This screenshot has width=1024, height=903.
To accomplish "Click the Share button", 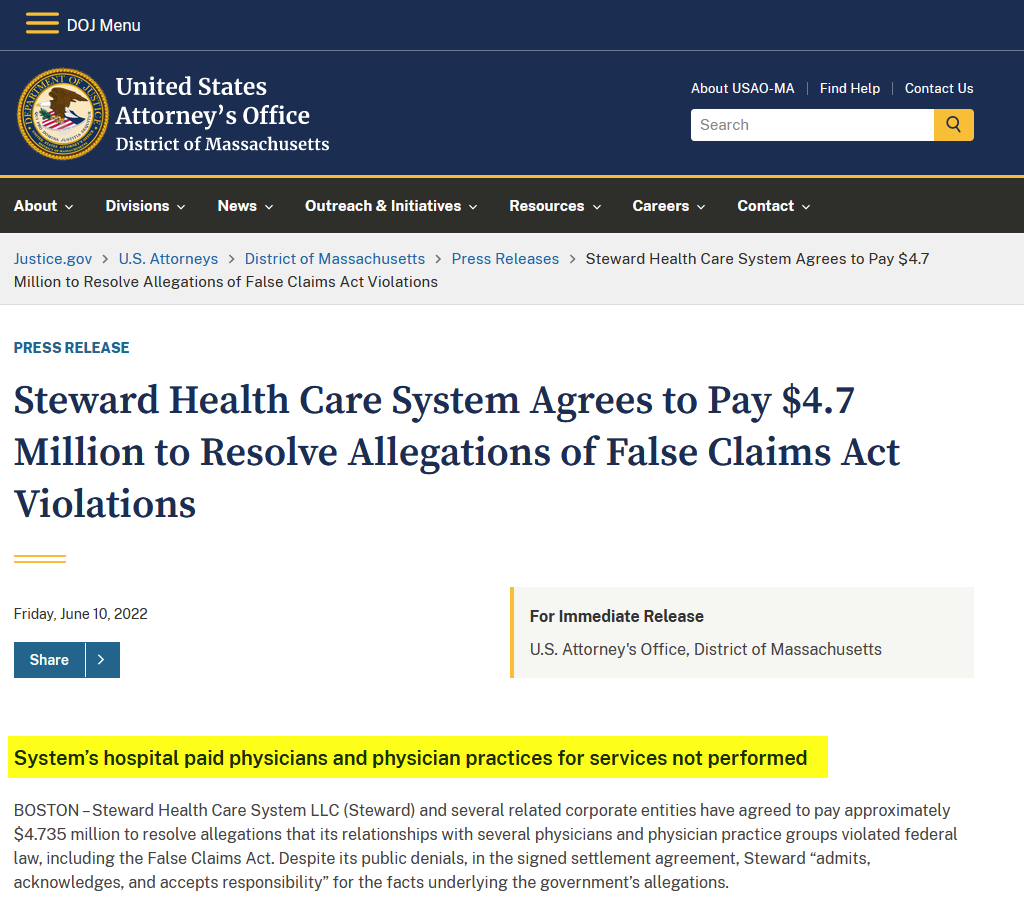I will click(x=50, y=660).
